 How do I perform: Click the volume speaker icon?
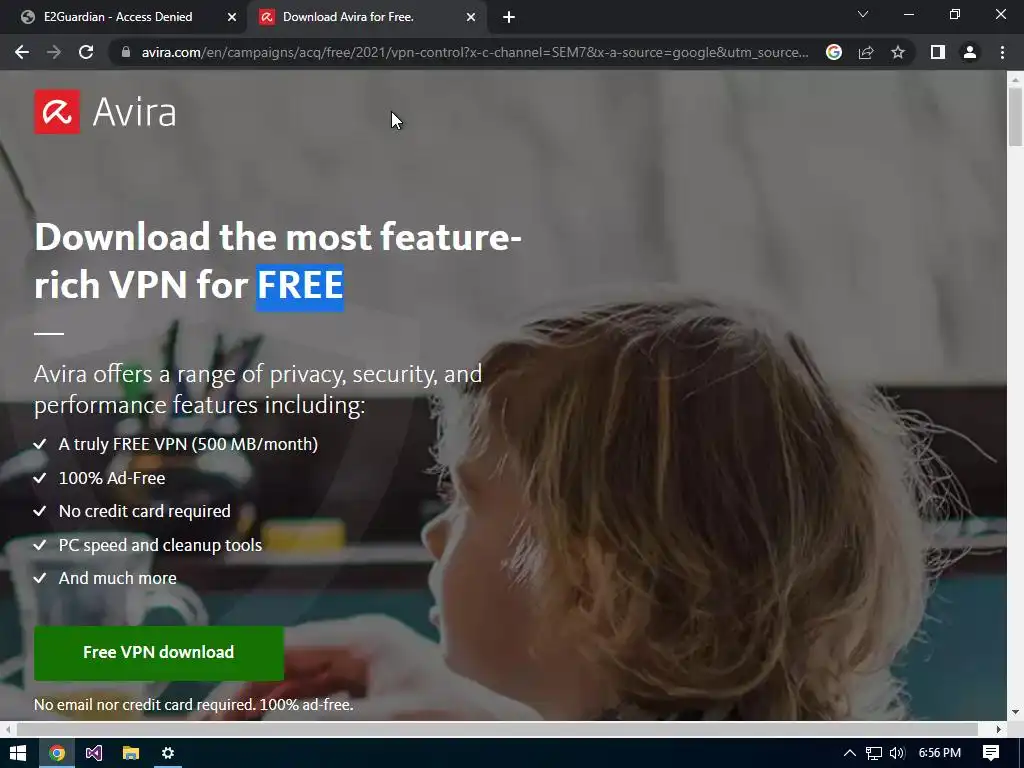[x=897, y=753]
